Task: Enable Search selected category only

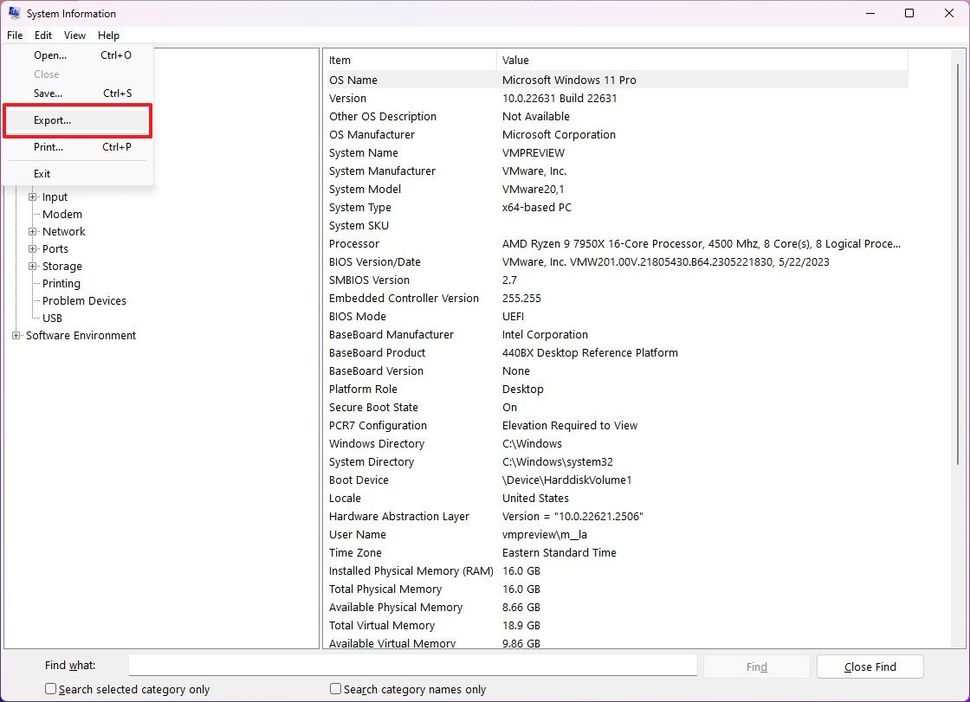Action: [50, 689]
